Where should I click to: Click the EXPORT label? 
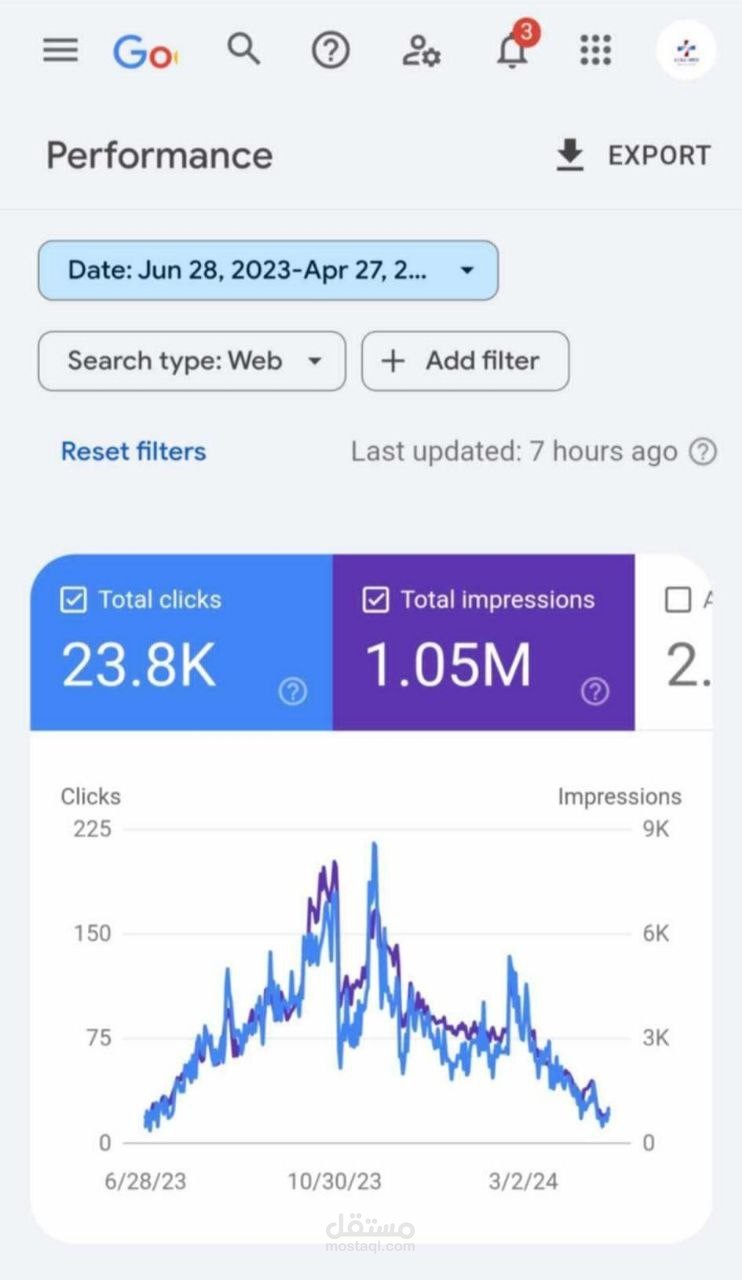659,156
